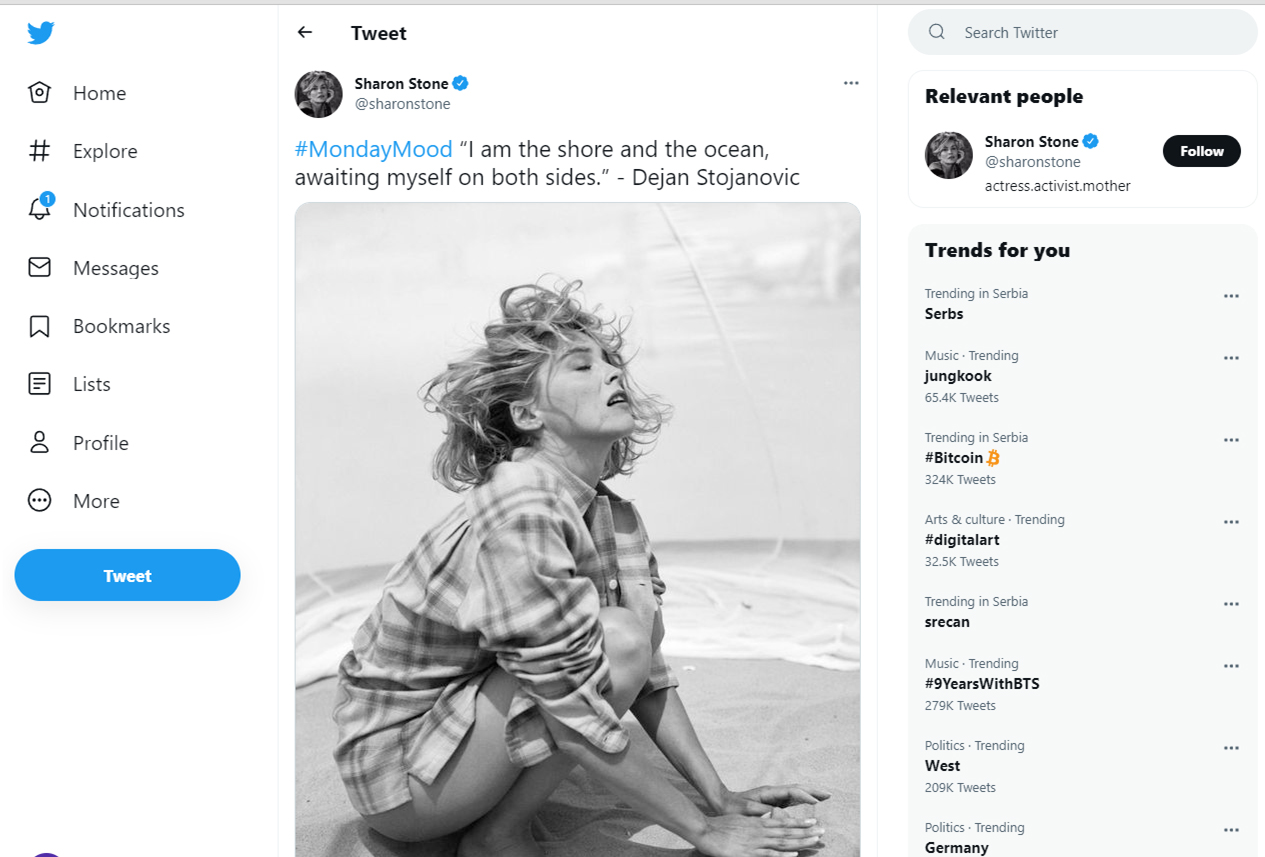Viewport: 1265px width, 857px height.
Task: Open the Explore hashtag icon
Action: (39, 151)
